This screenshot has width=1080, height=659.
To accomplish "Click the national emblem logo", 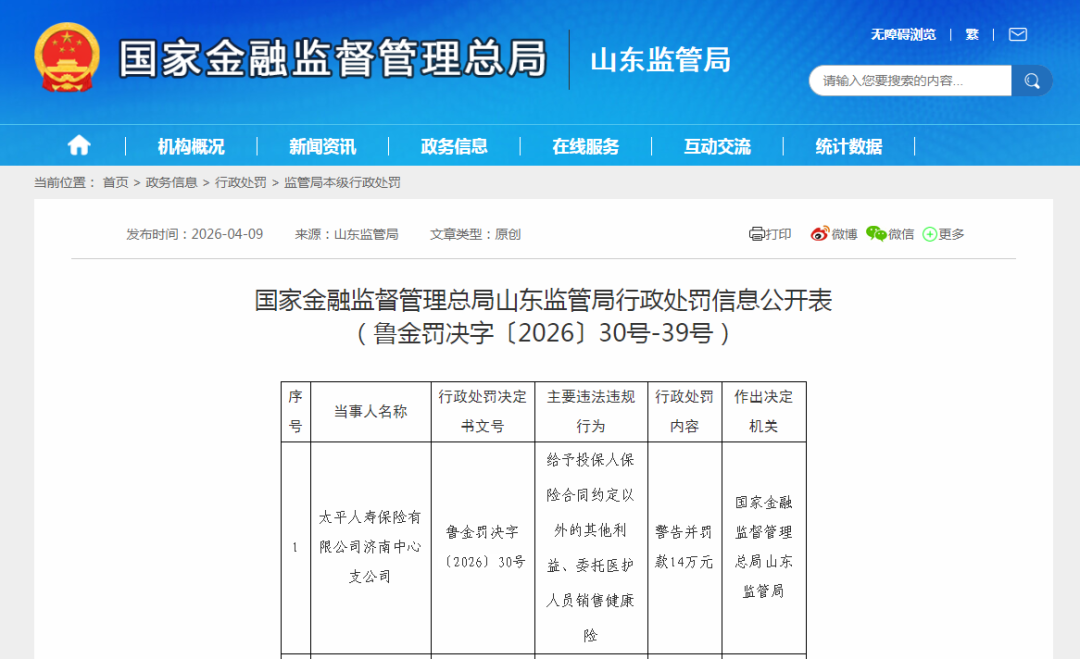I will coord(67,57).
